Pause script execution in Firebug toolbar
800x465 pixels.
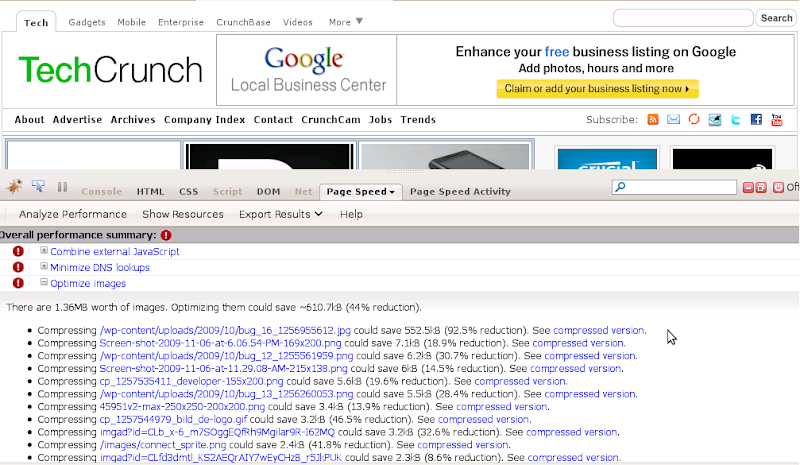pos(62,187)
